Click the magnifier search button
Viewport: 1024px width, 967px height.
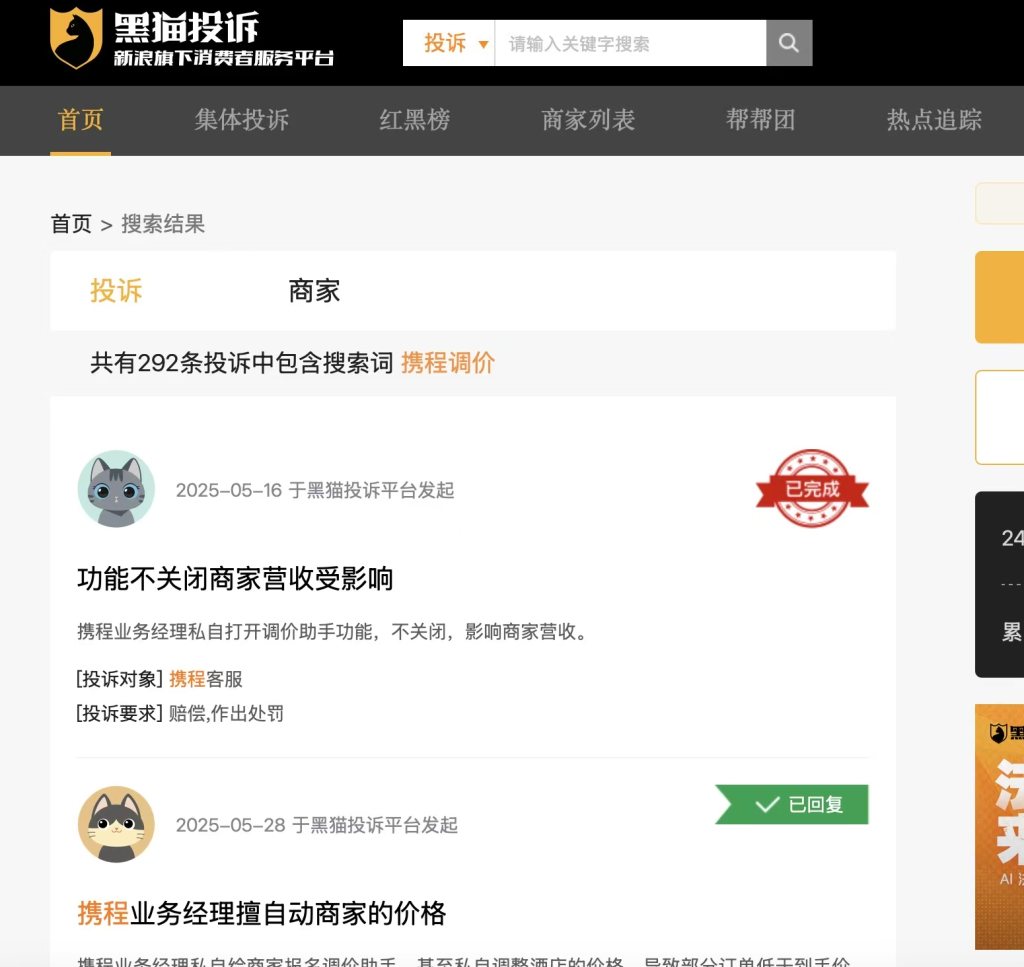pos(789,43)
